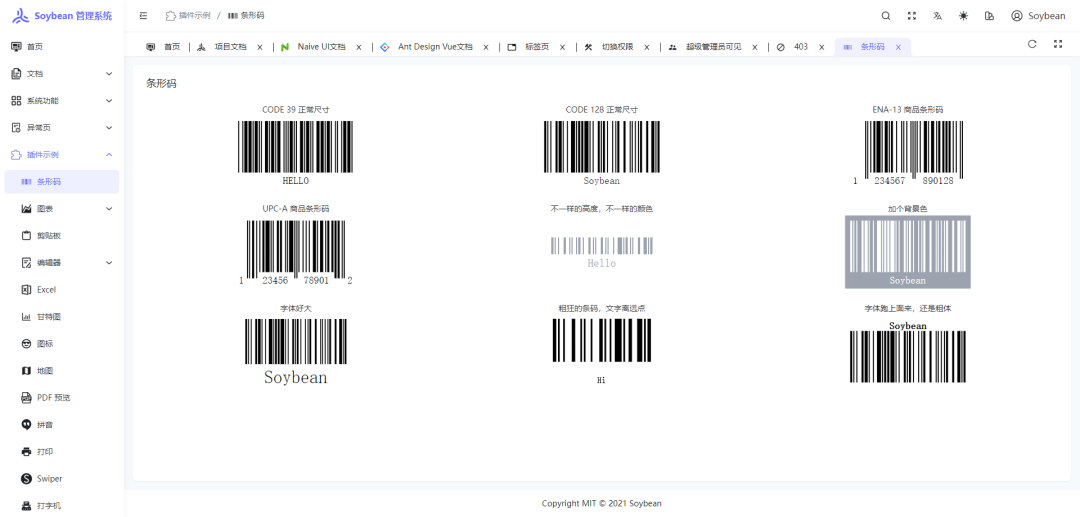The image size is (1080, 517).
Task: Click the 不一样的高度,不一样的颜色 label
Action: pyautogui.click(x=601, y=209)
